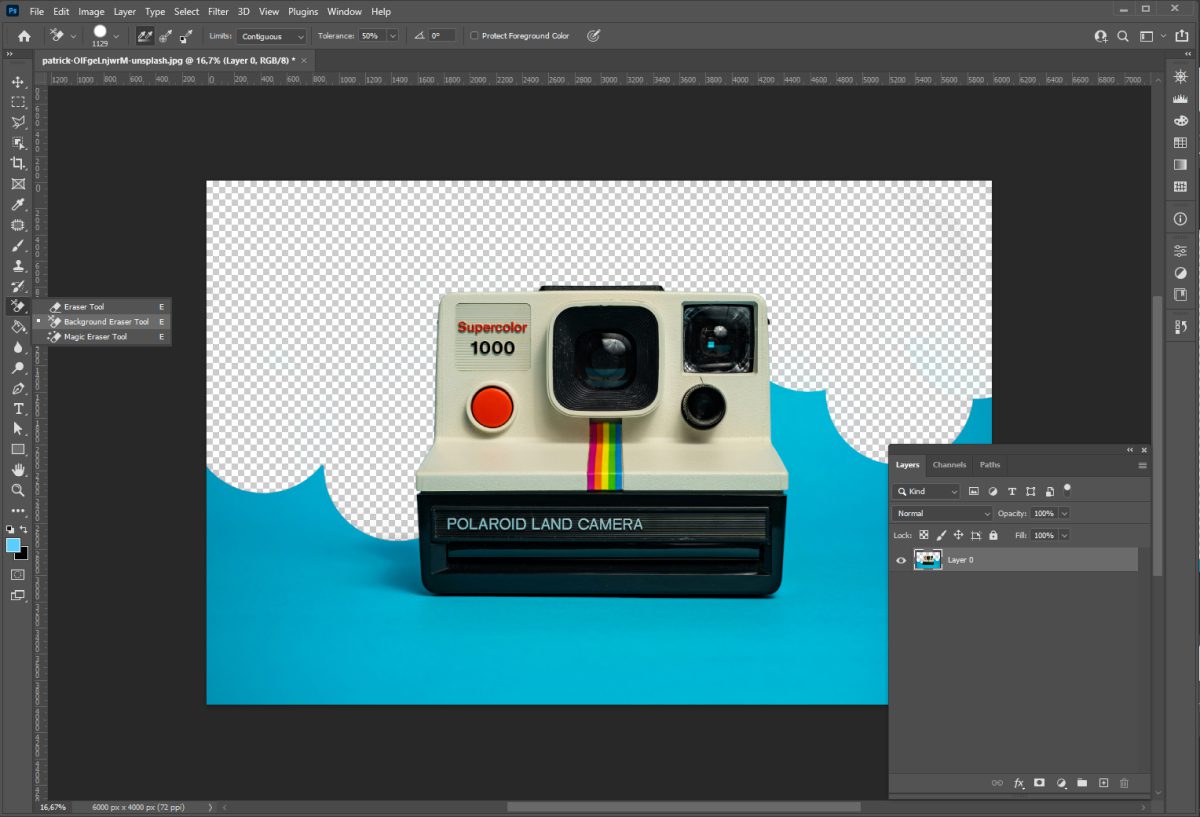1200x817 pixels.
Task: Select the Eyedropper tool
Action: coord(18,205)
